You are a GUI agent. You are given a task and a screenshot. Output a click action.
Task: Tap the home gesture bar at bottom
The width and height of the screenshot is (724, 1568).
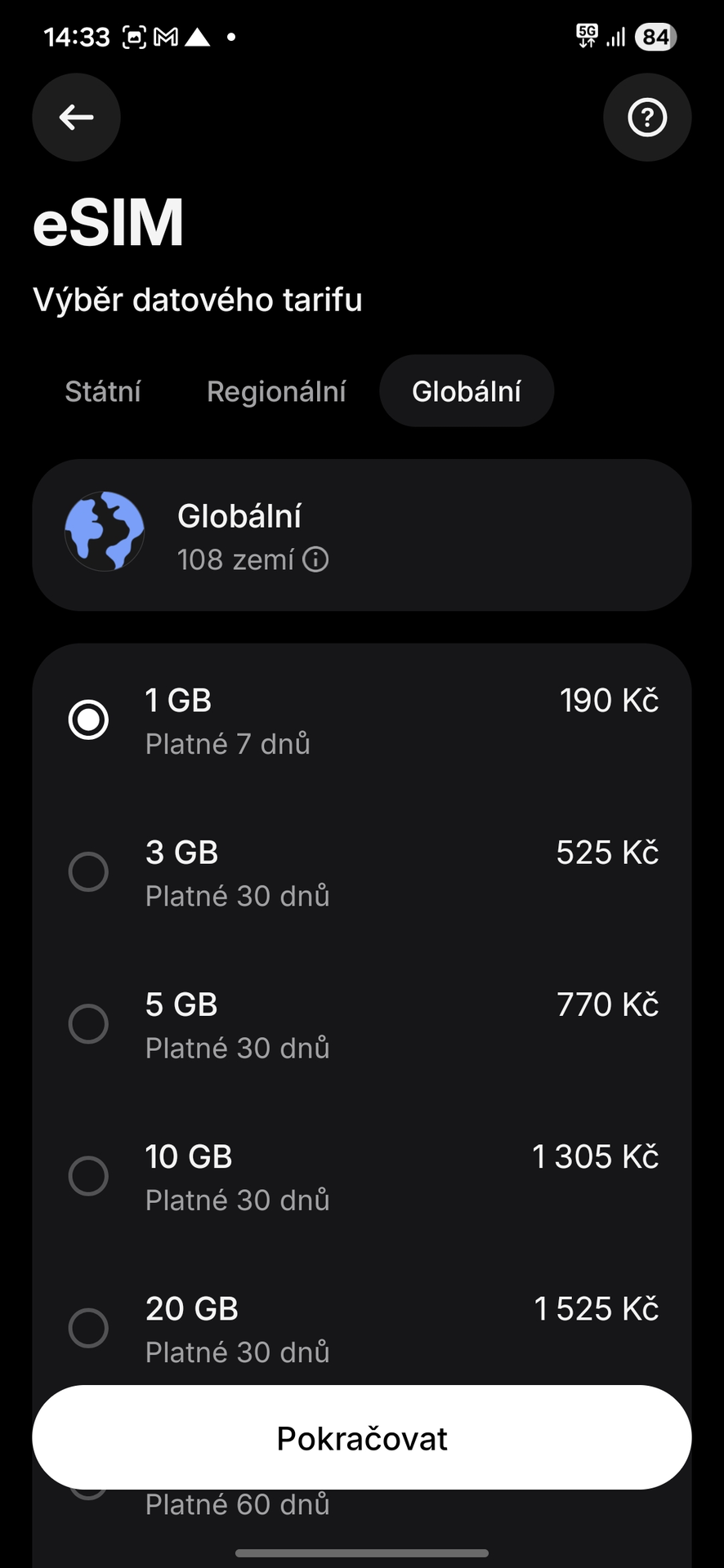362,1552
